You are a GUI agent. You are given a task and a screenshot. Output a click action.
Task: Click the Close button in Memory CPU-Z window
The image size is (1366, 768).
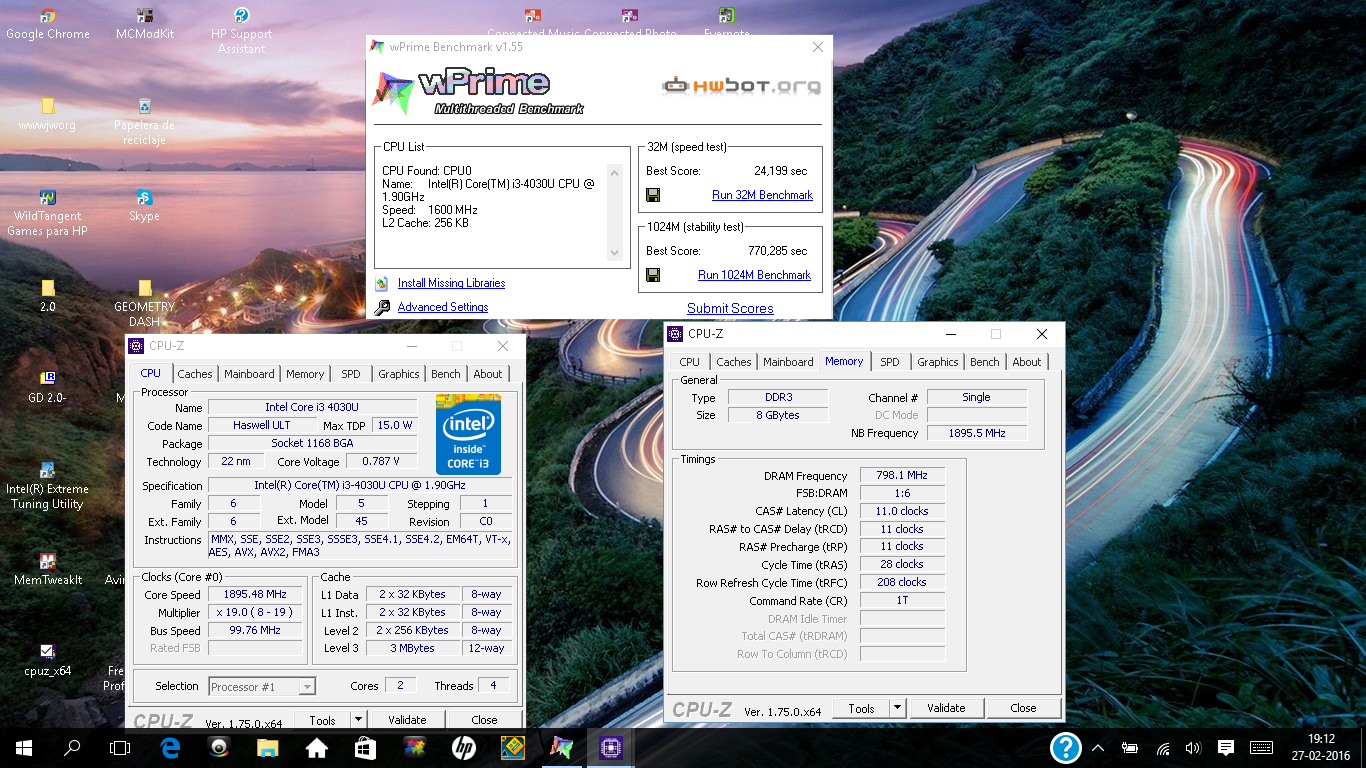(x=1023, y=708)
